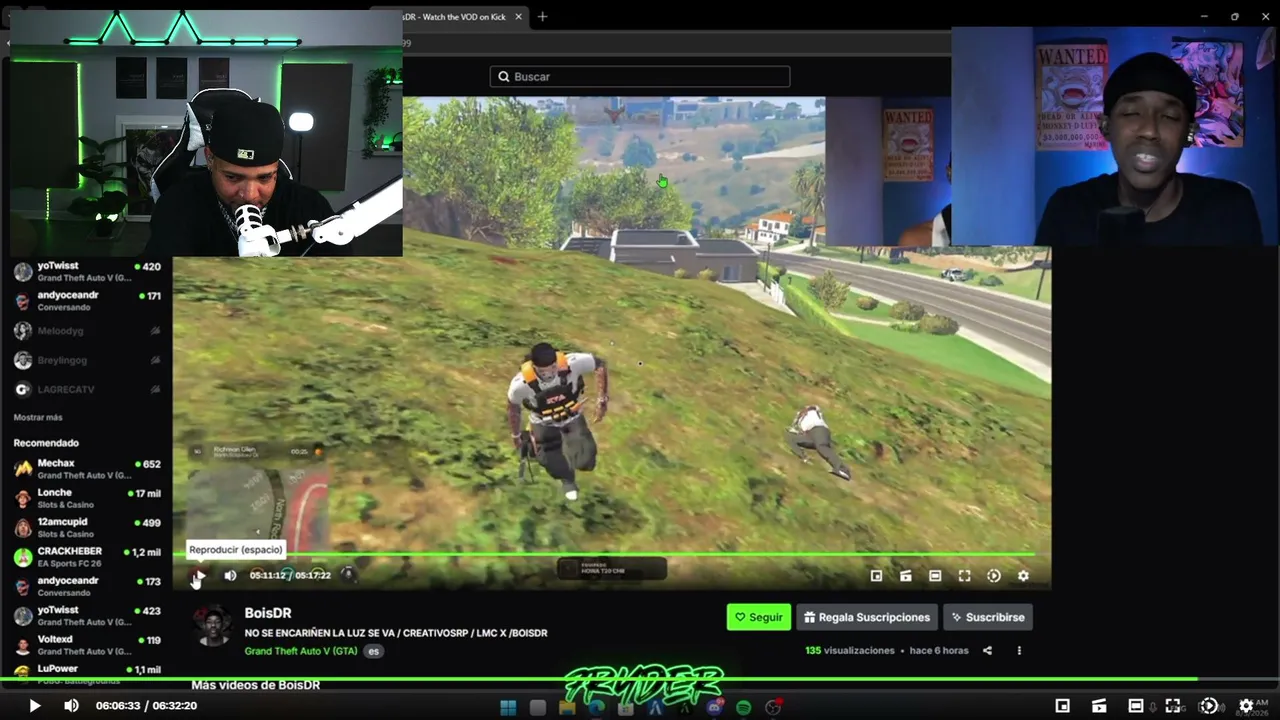This screenshot has width=1280, height=720.
Task: Open yoTwisst channel showing 423 viewers
Action: click(87, 616)
